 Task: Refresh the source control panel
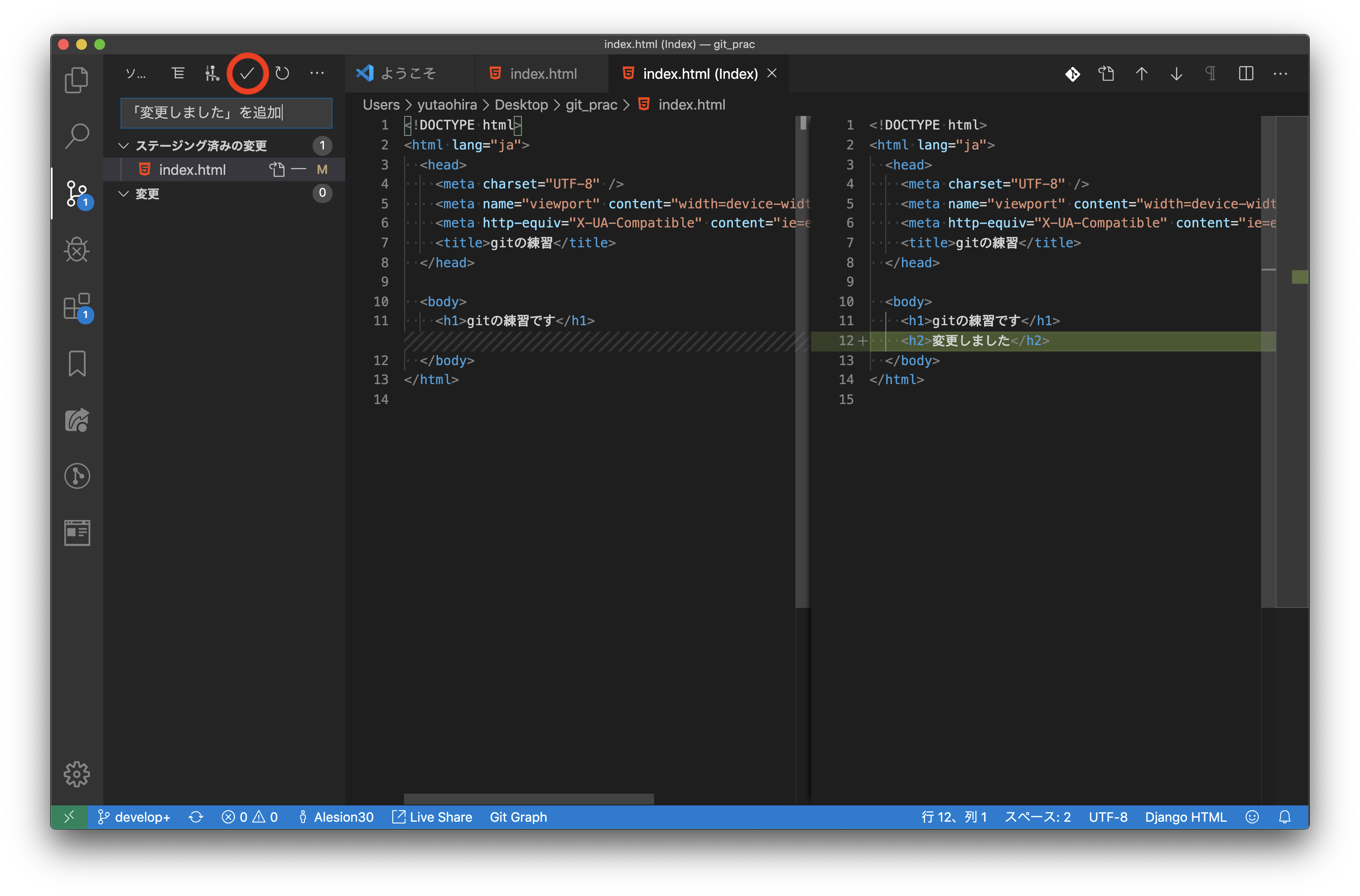282,73
